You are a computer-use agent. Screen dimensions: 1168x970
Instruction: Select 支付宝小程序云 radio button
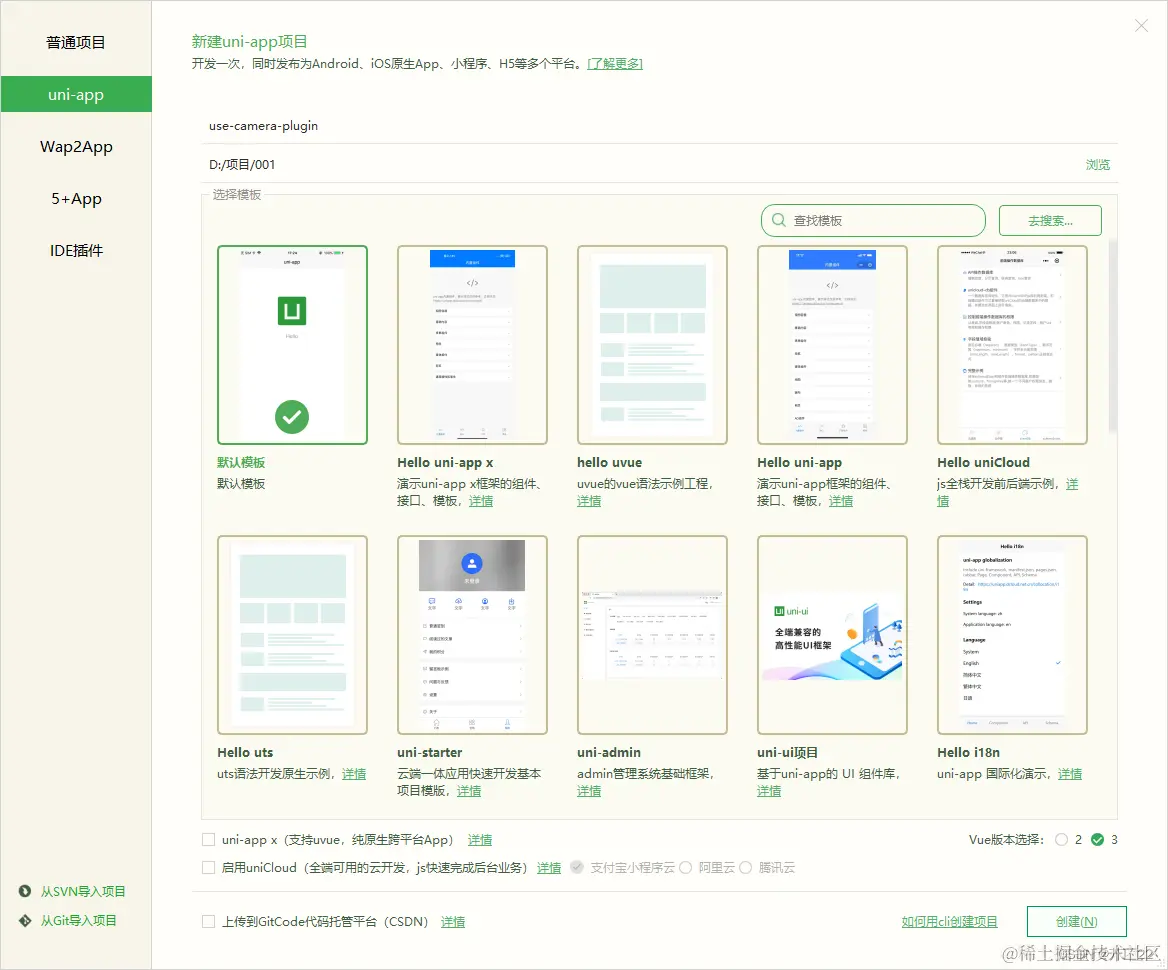pyautogui.click(x=577, y=867)
